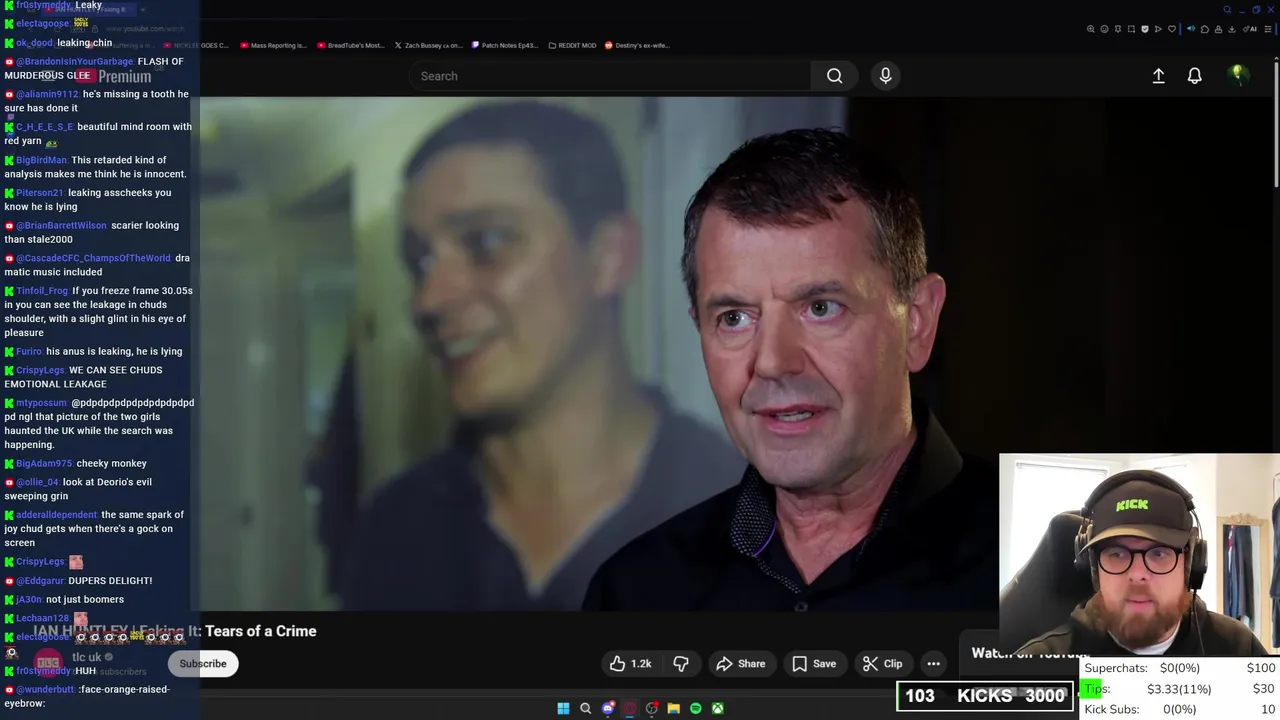Click the browser speaker sound icon

[1191, 29]
